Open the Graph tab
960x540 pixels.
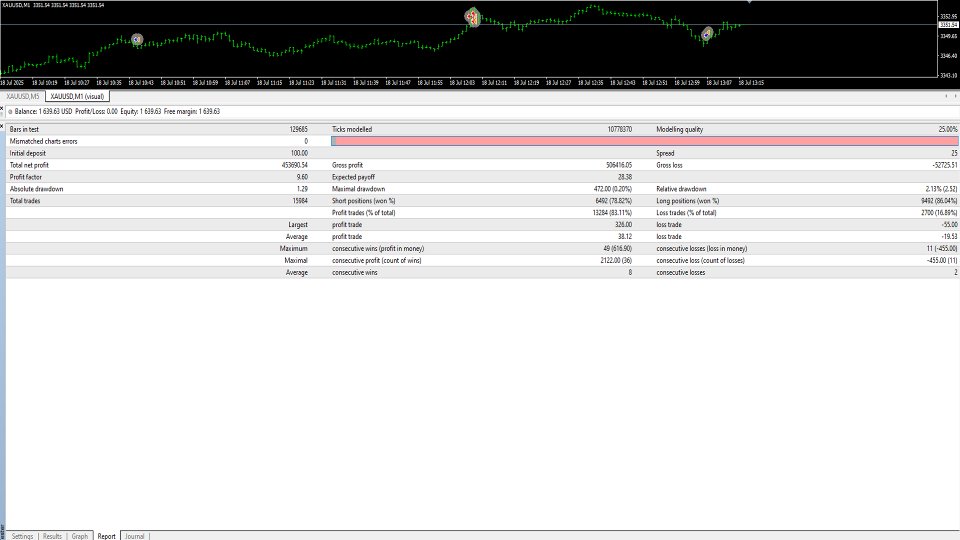[x=80, y=536]
